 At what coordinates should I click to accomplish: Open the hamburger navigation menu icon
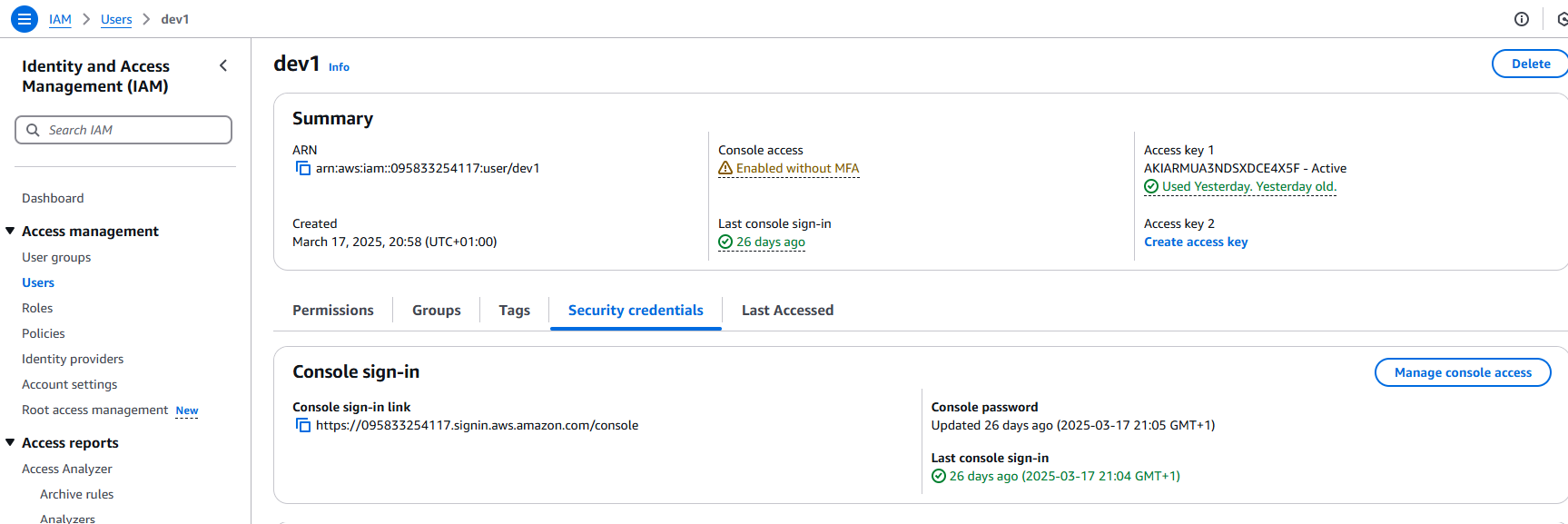(25, 18)
